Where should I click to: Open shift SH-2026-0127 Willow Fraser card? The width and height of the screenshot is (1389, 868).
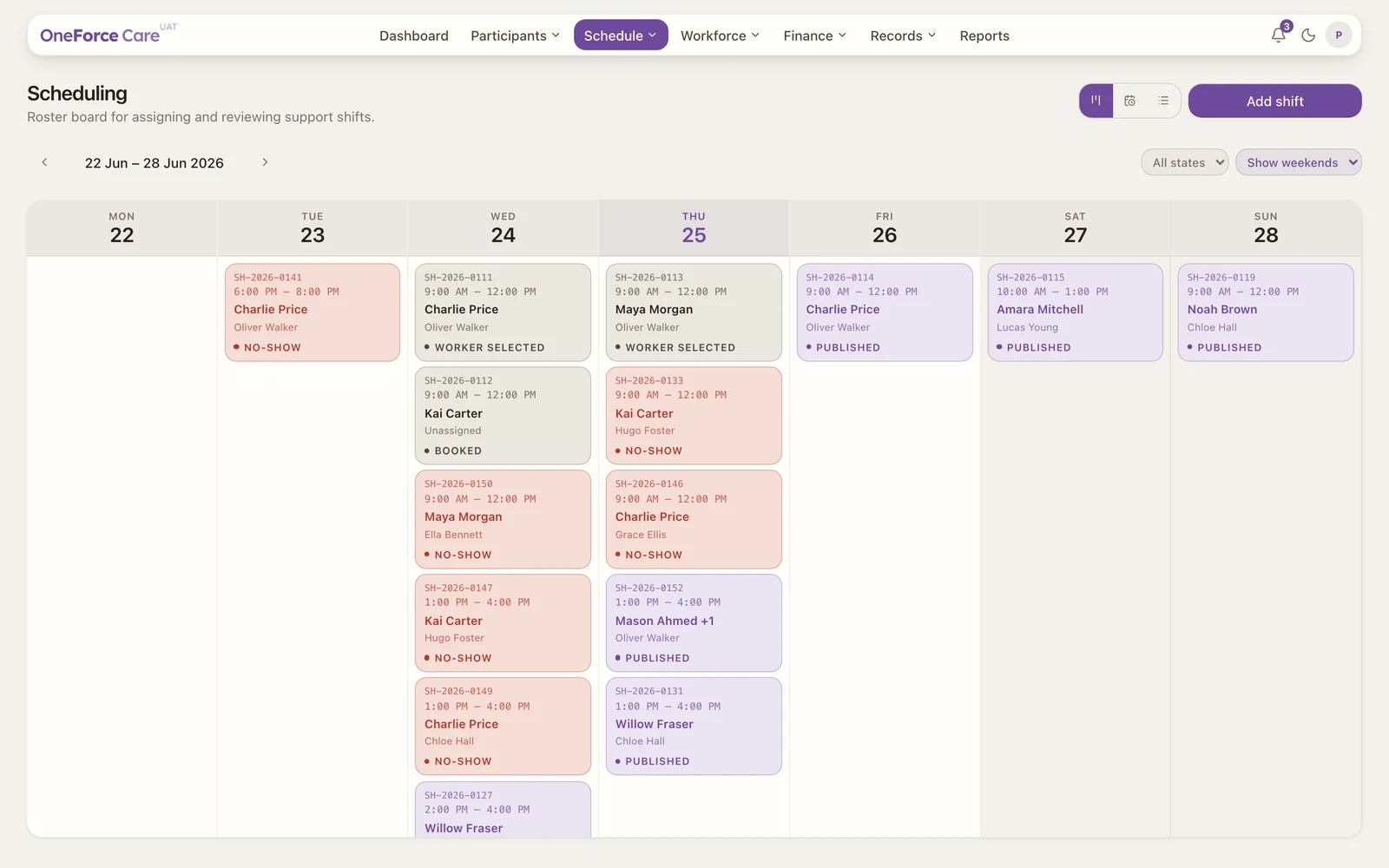coord(503,810)
